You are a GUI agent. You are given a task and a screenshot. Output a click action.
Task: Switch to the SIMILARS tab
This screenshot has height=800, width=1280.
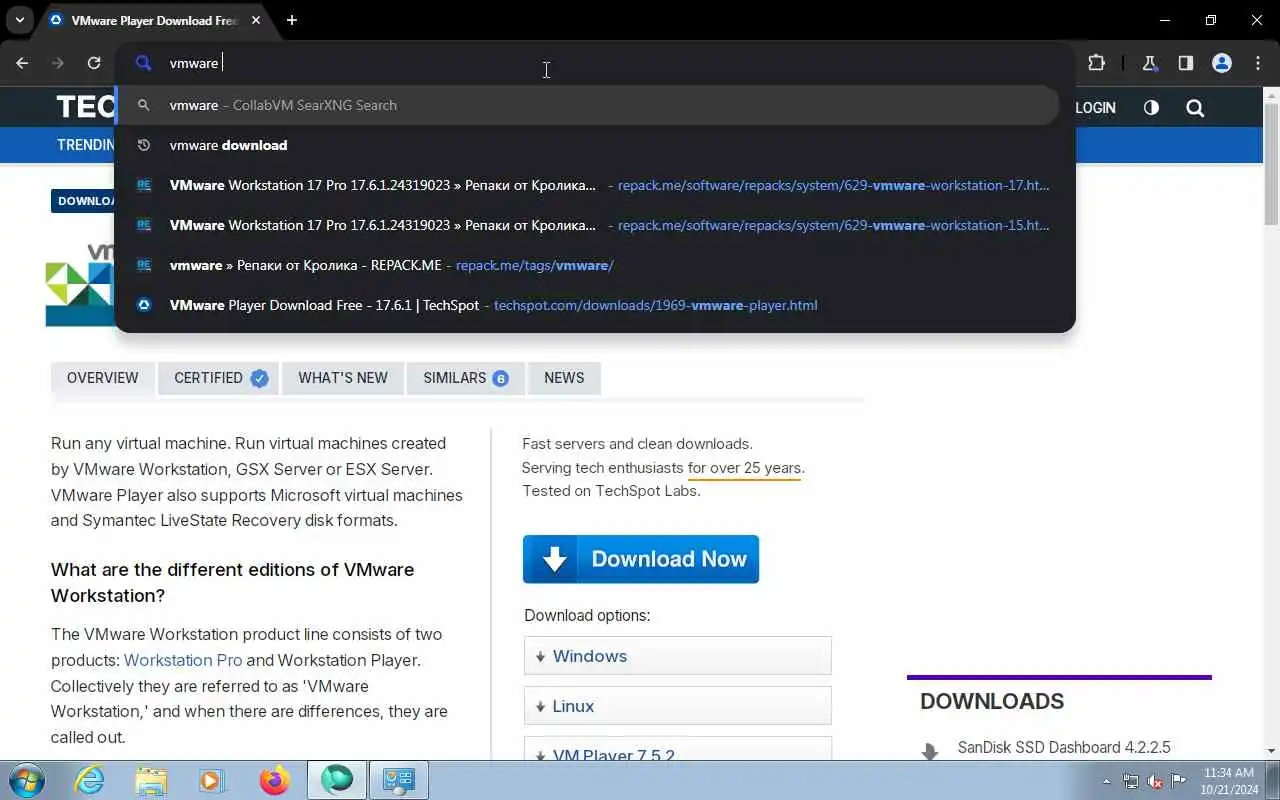[x=466, y=378]
